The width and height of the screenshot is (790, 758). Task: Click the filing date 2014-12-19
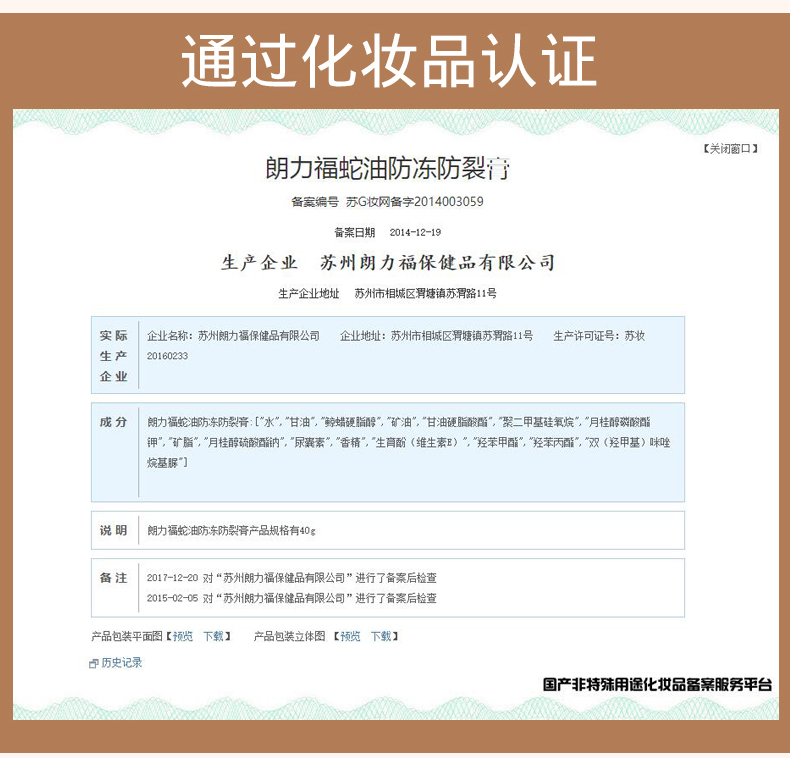[x=415, y=232]
